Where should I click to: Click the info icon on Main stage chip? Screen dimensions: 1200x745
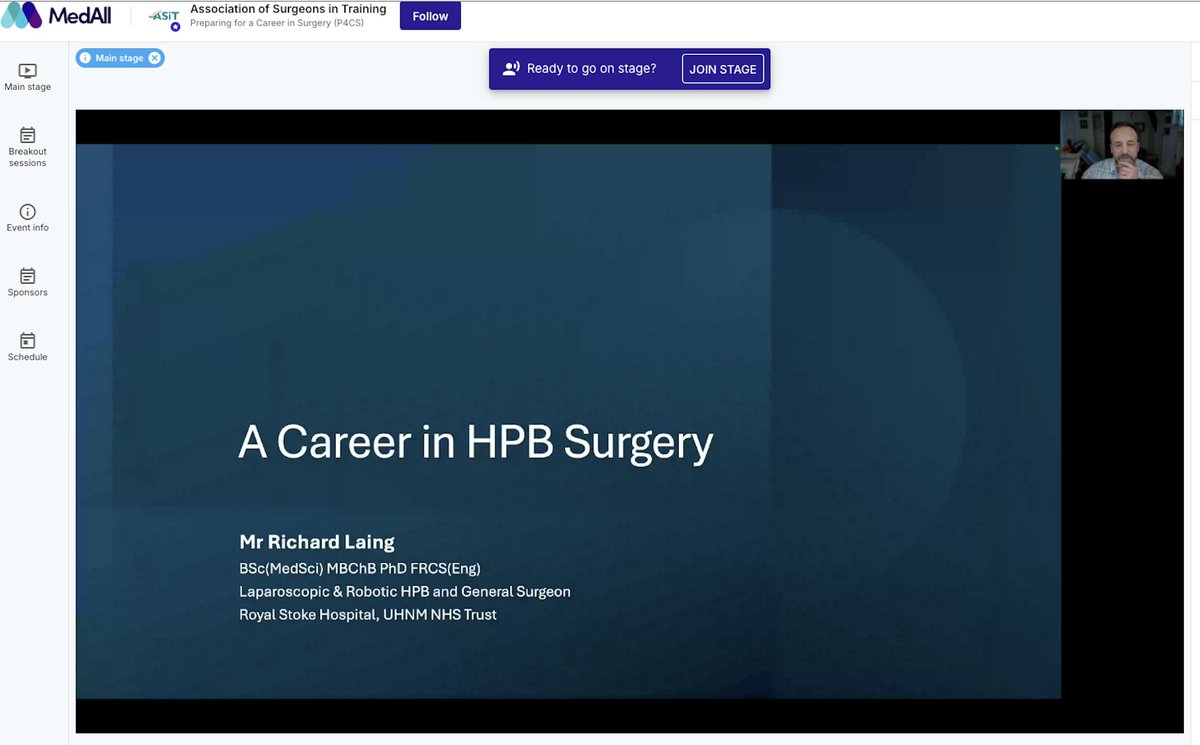coord(86,58)
